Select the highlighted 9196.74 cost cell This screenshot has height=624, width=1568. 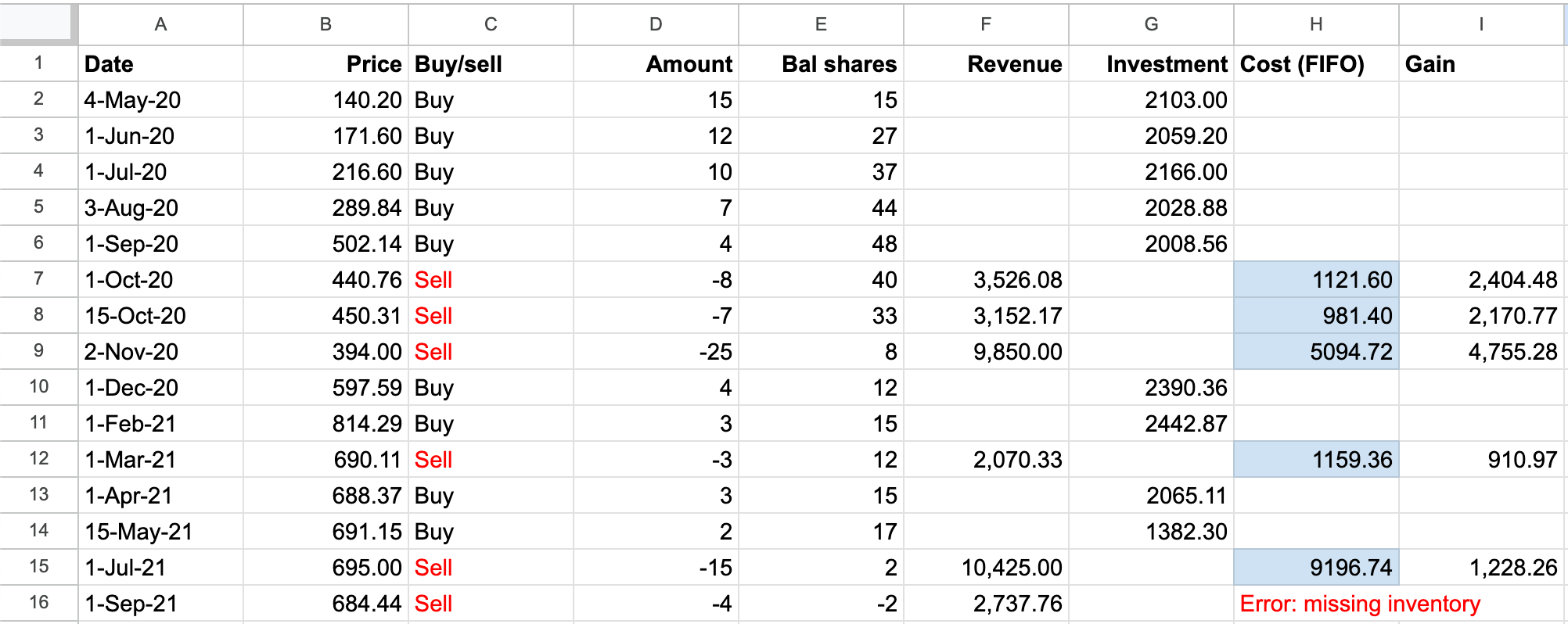point(1316,568)
